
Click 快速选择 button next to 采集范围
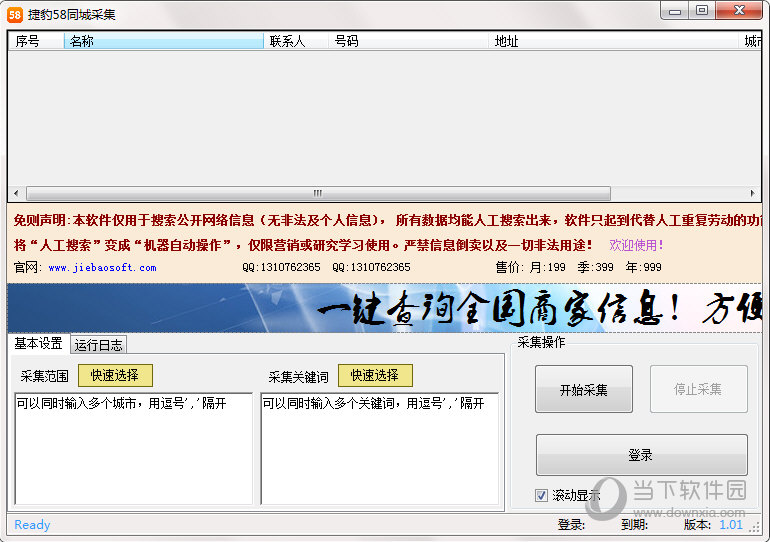coord(115,376)
